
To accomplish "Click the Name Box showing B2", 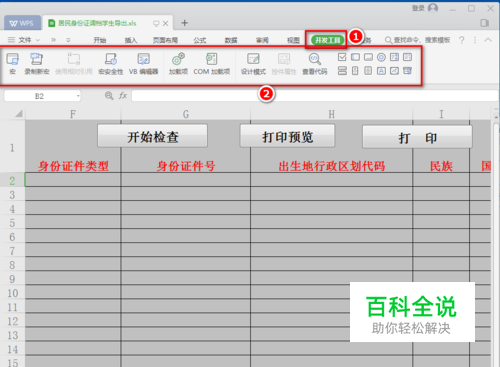I will click(39, 96).
